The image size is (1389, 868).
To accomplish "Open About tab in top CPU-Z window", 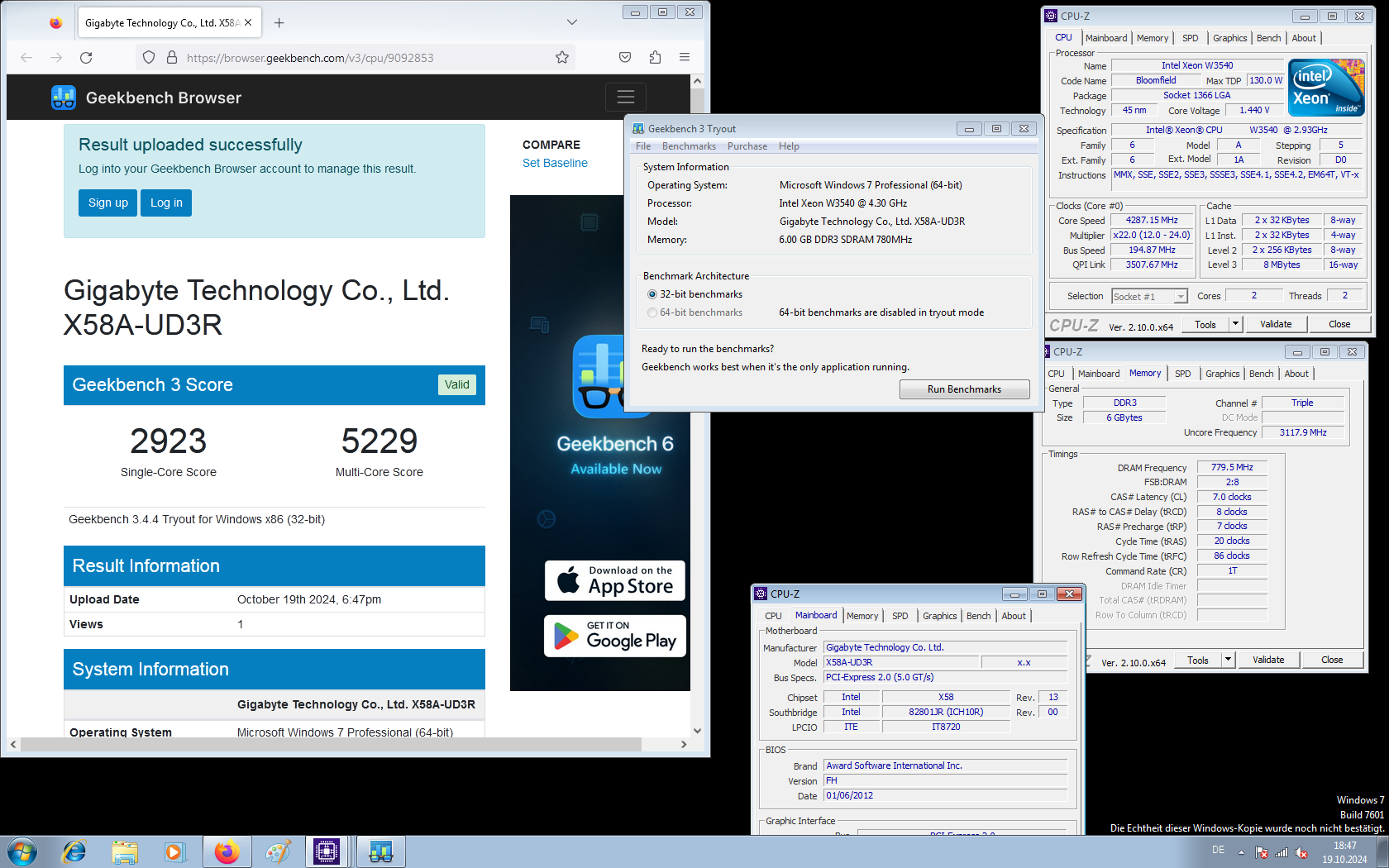I will pos(1304,38).
